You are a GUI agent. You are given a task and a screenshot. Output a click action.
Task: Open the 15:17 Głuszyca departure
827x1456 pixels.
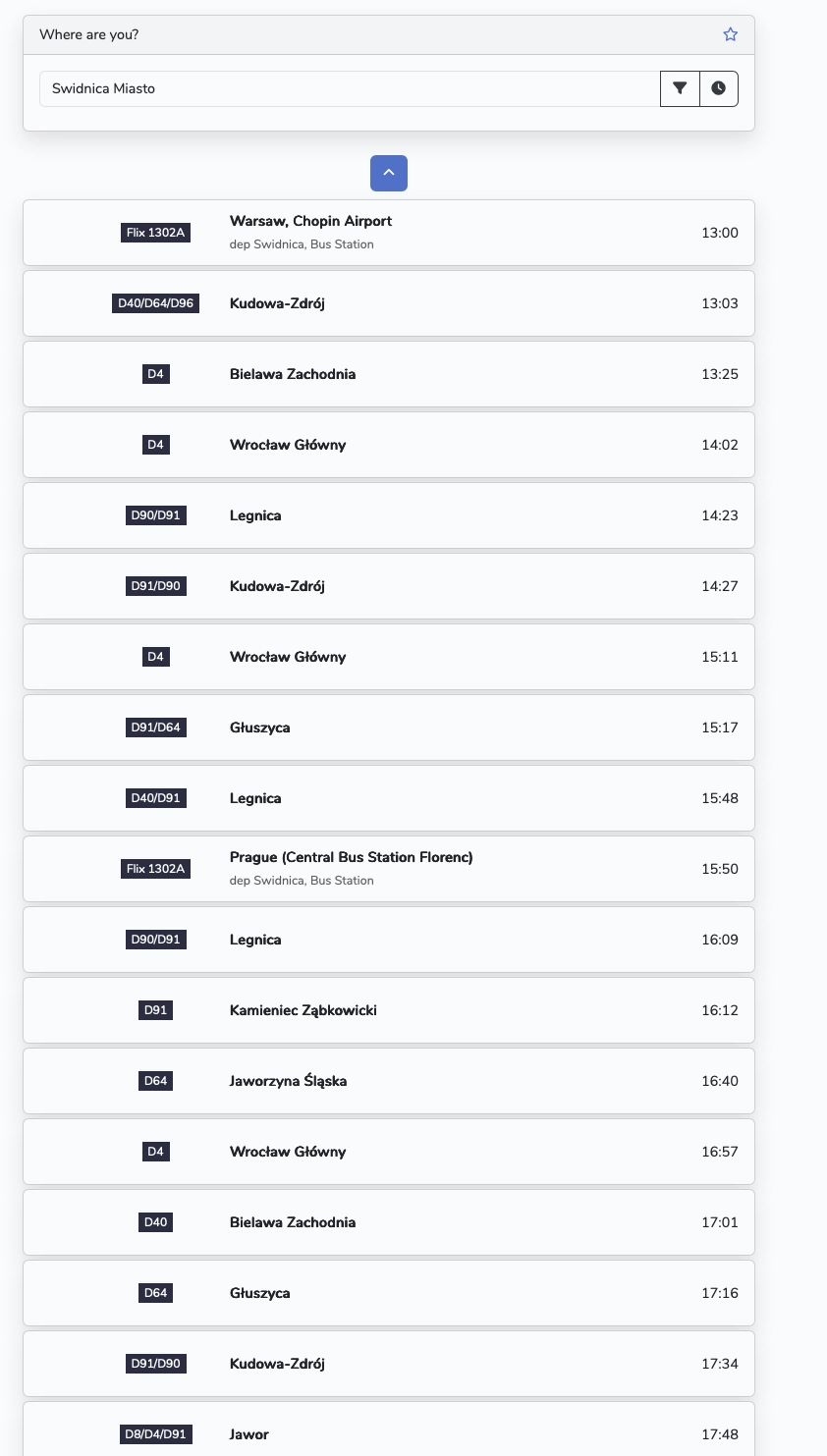pyautogui.click(x=389, y=728)
